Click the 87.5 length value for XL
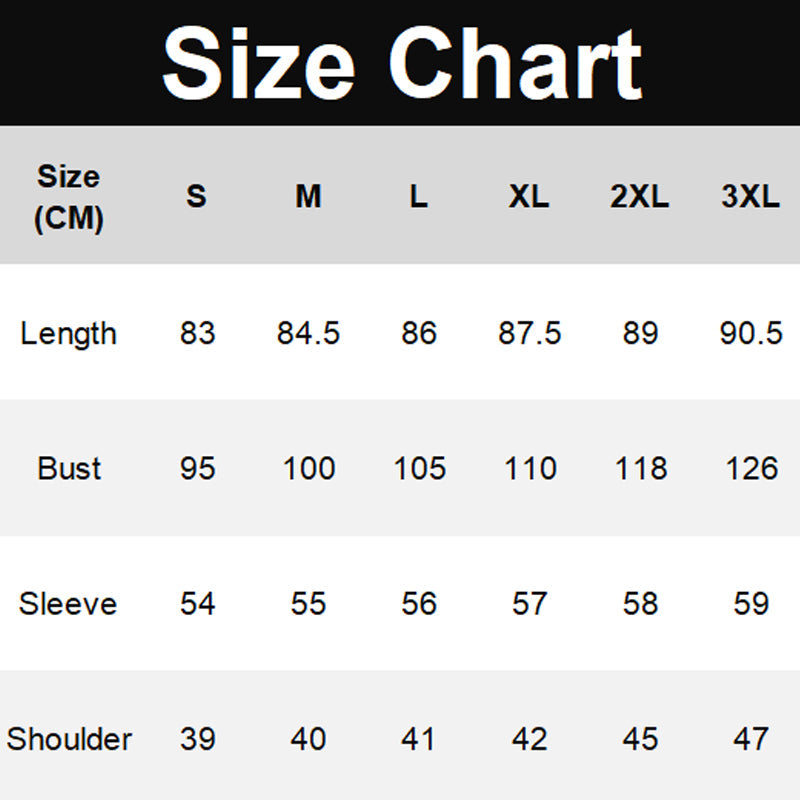Viewport: 800px width, 800px height. (529, 333)
